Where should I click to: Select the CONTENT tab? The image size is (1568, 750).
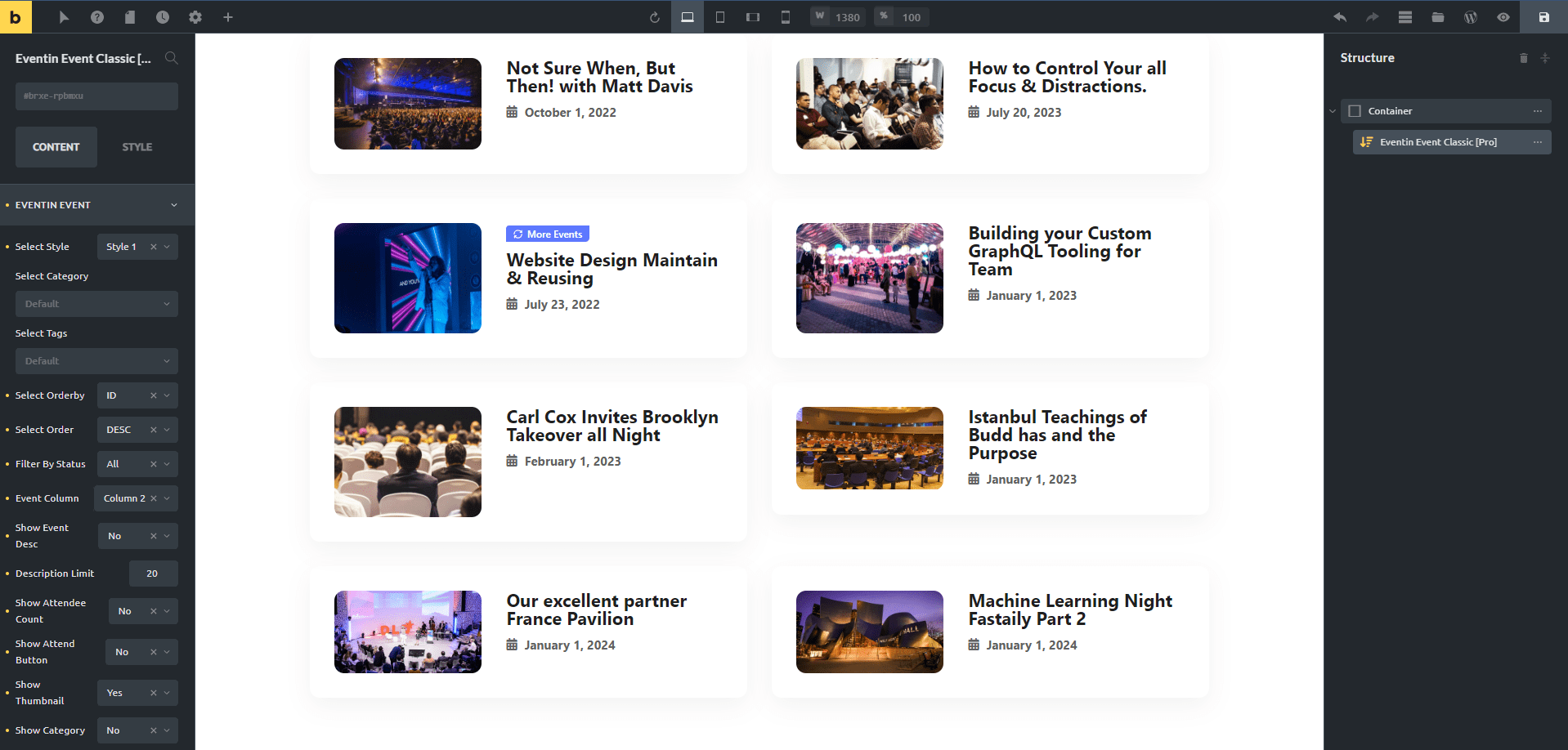[56, 147]
